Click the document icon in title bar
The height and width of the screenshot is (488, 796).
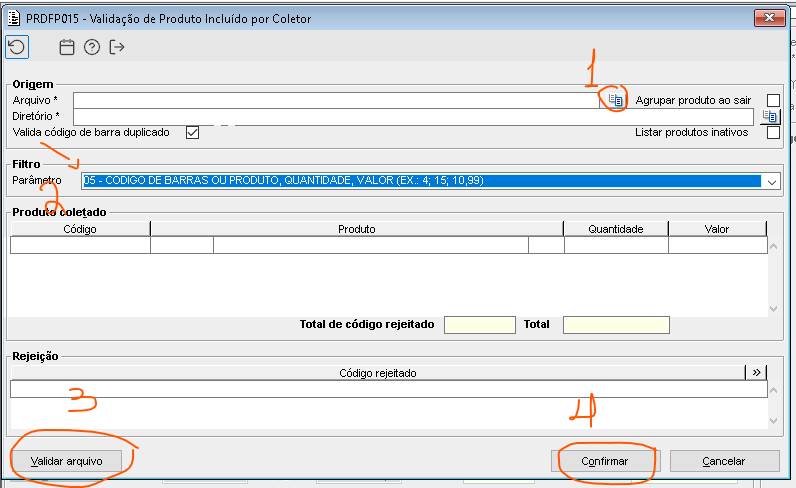click(x=14, y=18)
